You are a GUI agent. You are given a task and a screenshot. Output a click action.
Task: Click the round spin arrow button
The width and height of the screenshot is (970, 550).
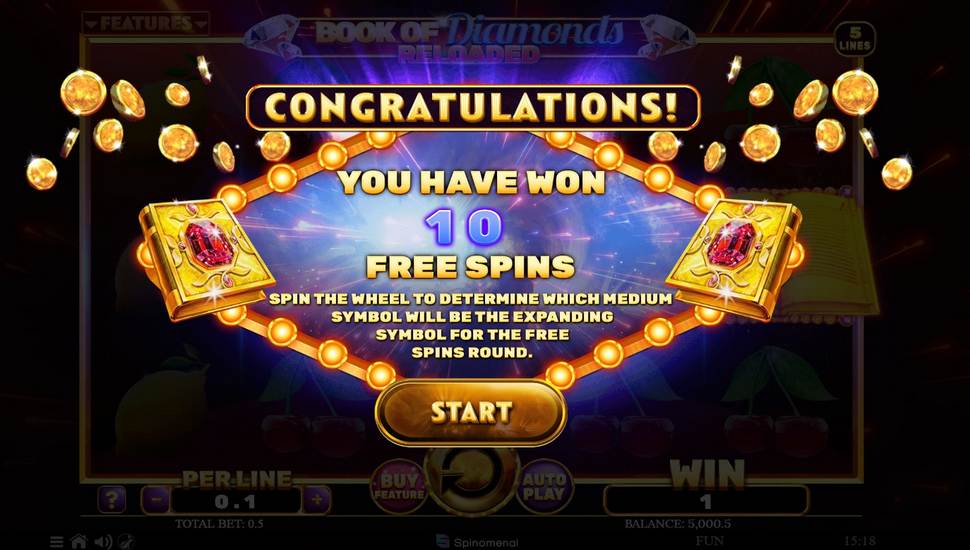472,481
